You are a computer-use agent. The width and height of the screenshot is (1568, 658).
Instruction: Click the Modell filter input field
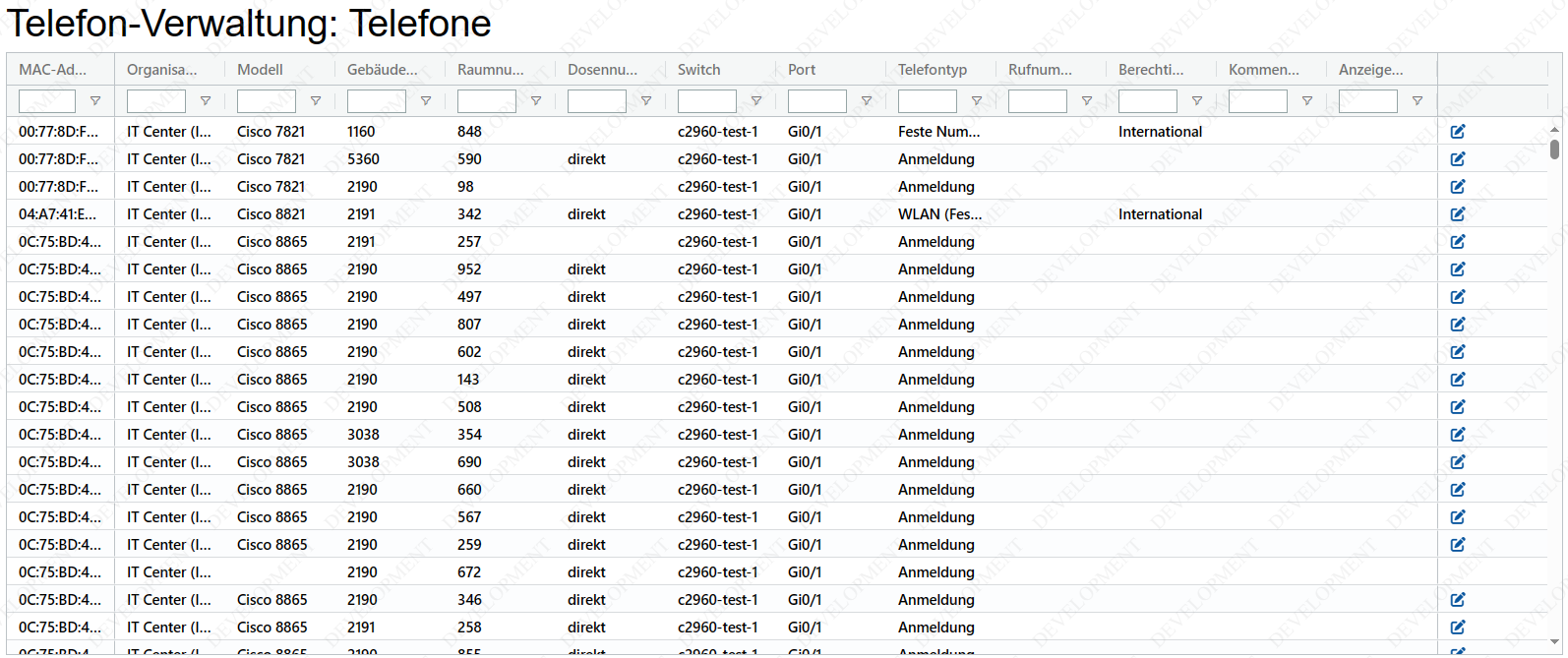point(266,101)
